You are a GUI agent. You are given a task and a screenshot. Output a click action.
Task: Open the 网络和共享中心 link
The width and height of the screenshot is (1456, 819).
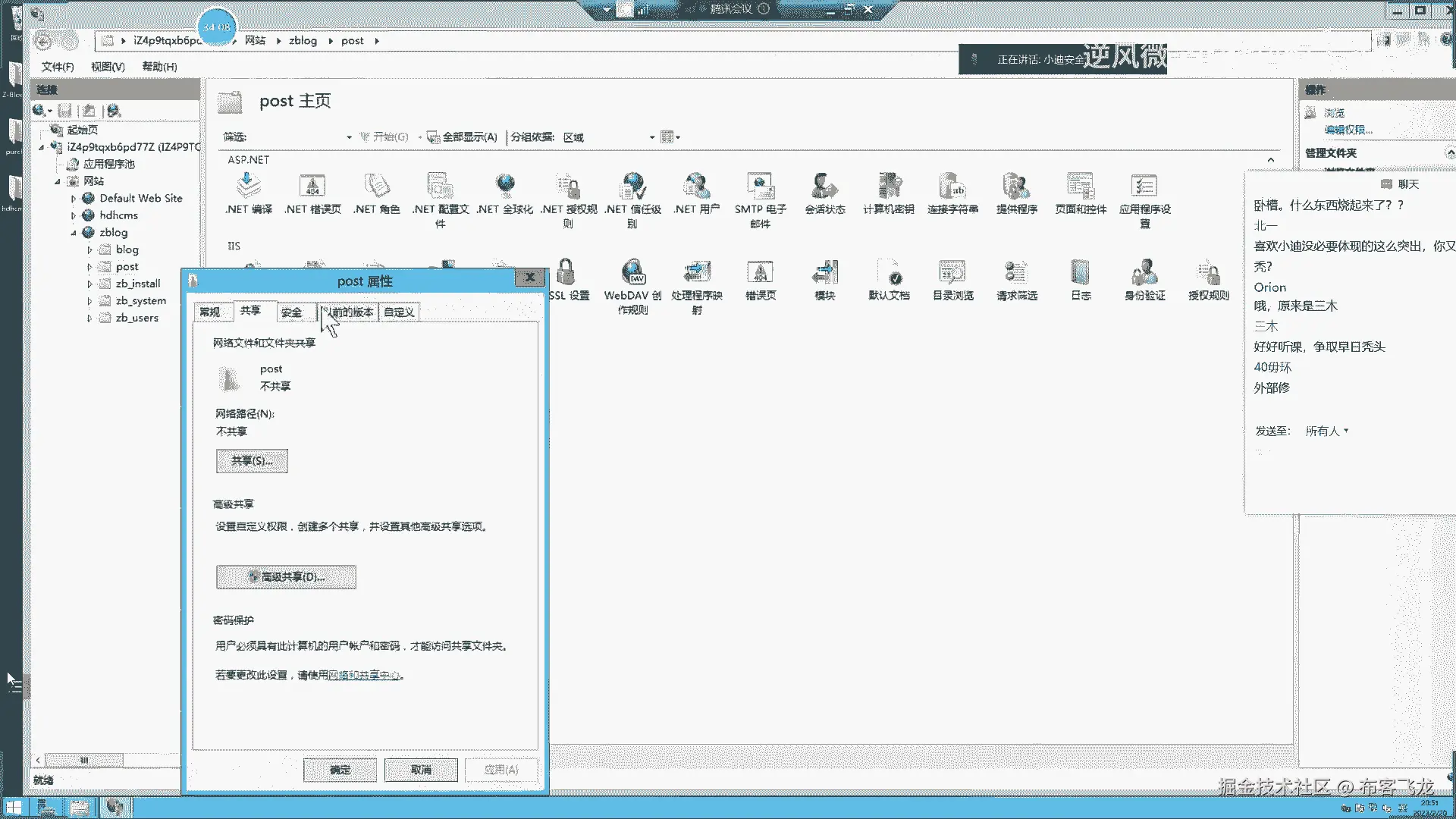click(364, 675)
